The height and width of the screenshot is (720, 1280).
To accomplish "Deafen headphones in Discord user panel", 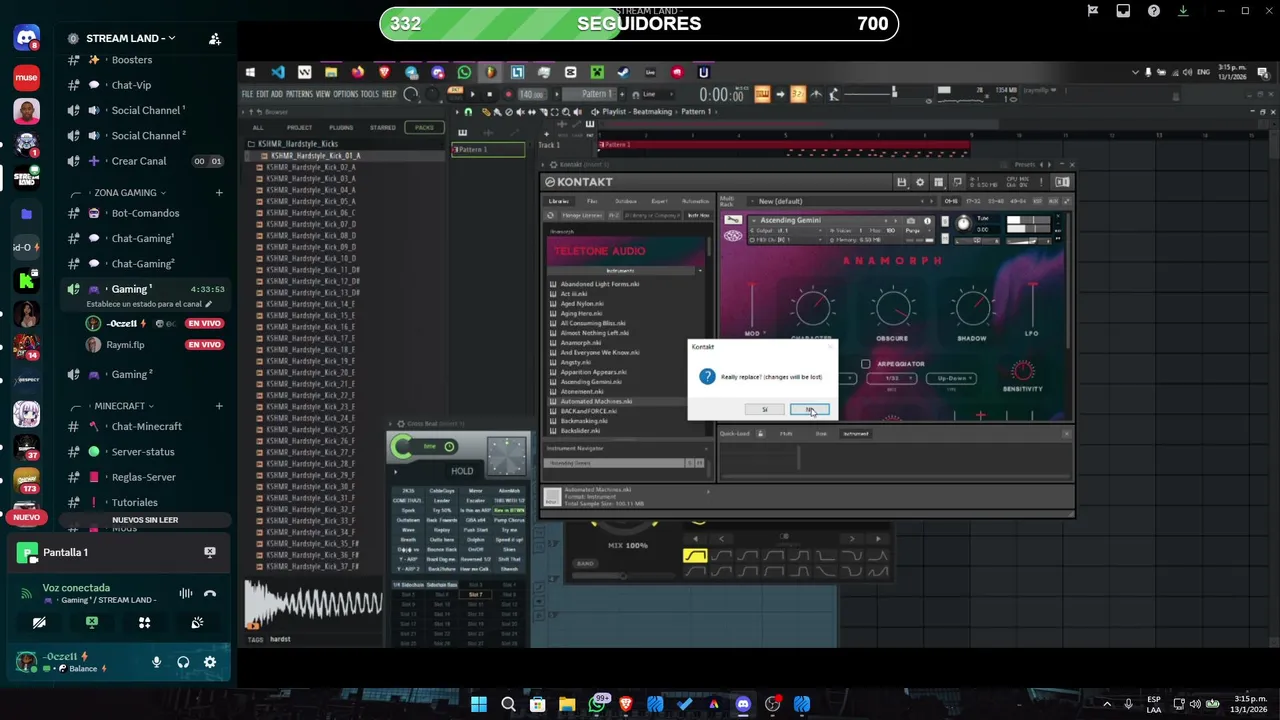I will coord(183,662).
